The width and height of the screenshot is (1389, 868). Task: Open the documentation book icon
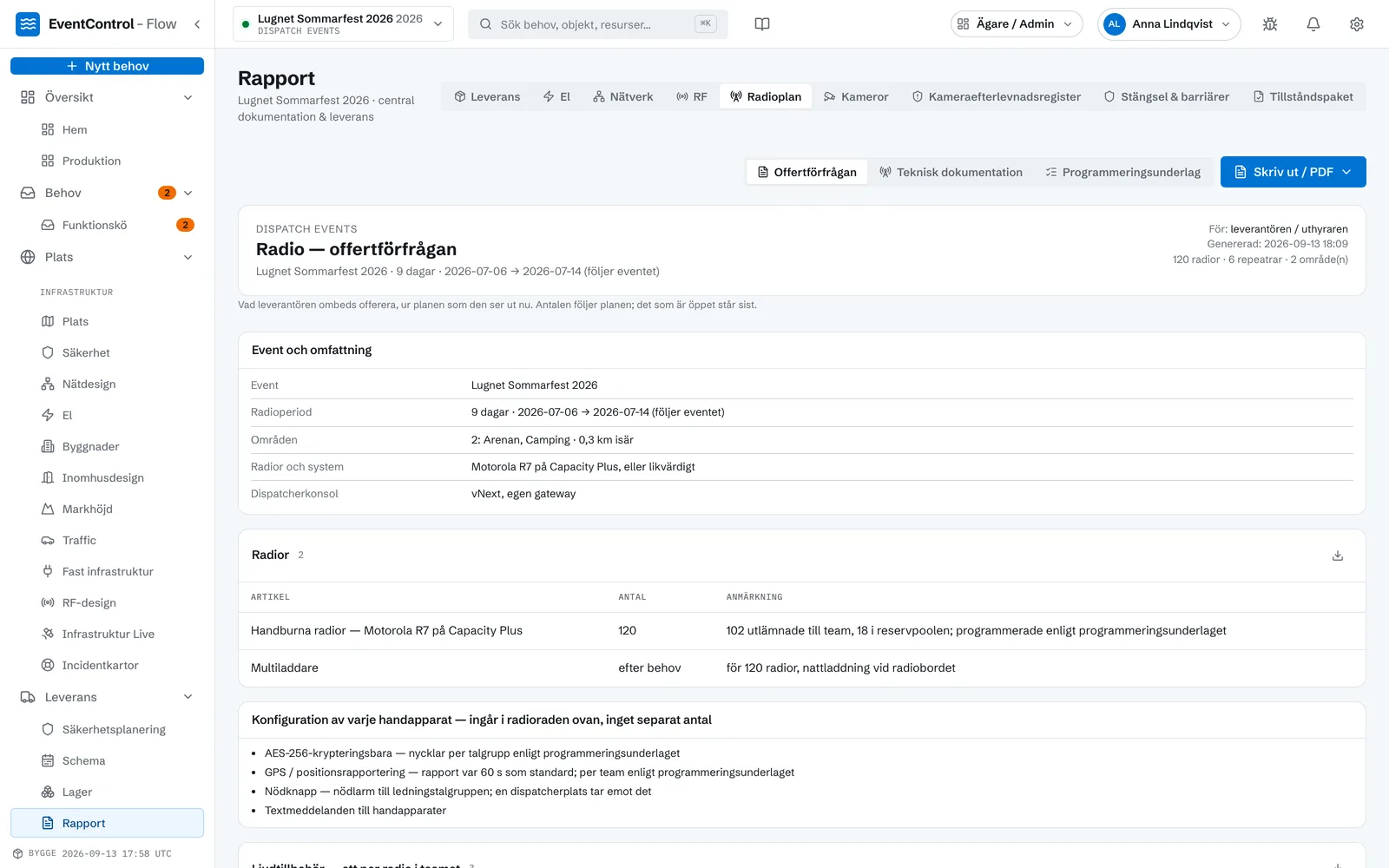(x=762, y=24)
